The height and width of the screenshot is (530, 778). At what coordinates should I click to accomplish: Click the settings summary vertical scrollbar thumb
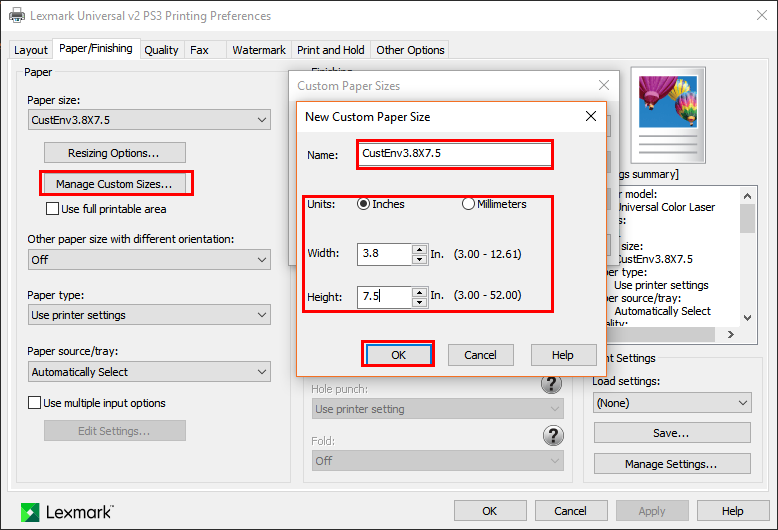[747, 218]
